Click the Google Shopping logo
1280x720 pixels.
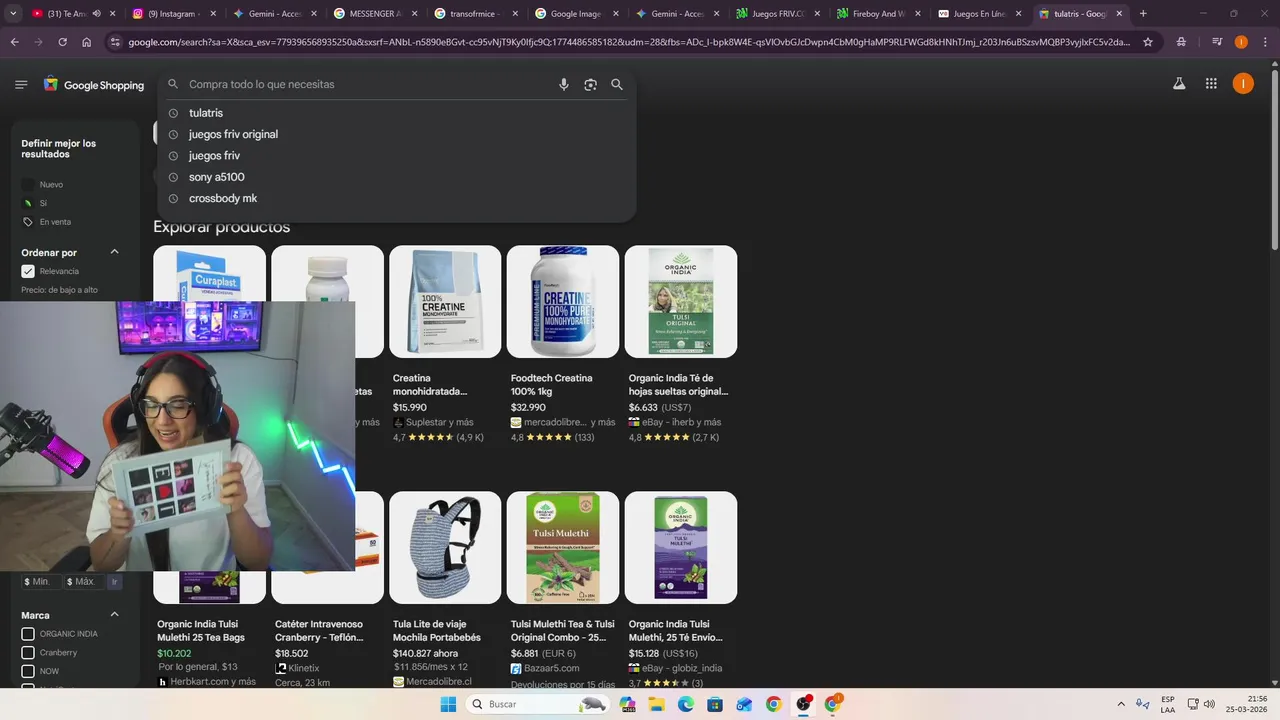(x=94, y=85)
